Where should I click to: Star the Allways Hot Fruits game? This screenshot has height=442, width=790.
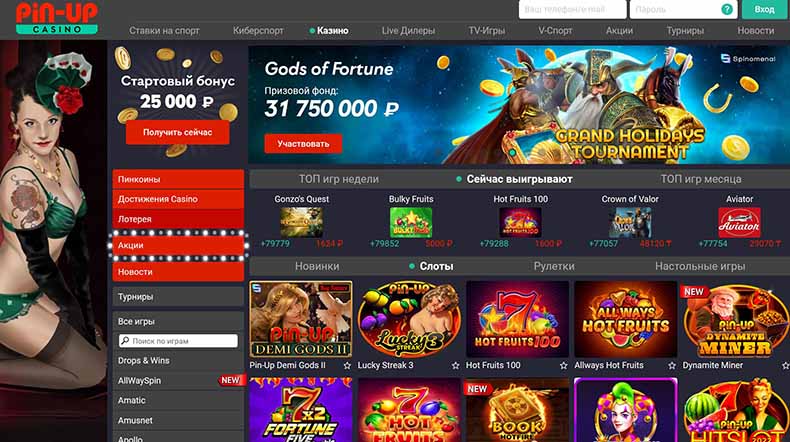[672, 365]
